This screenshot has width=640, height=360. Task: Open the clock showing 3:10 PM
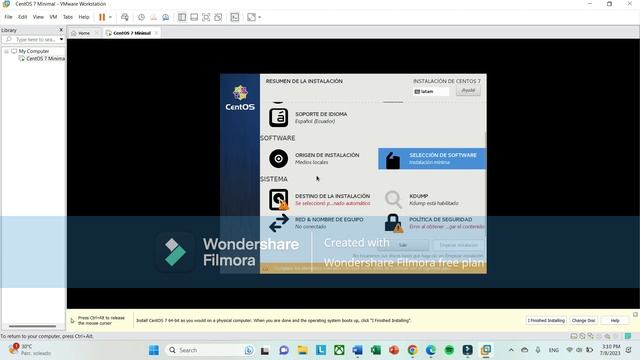click(610, 350)
